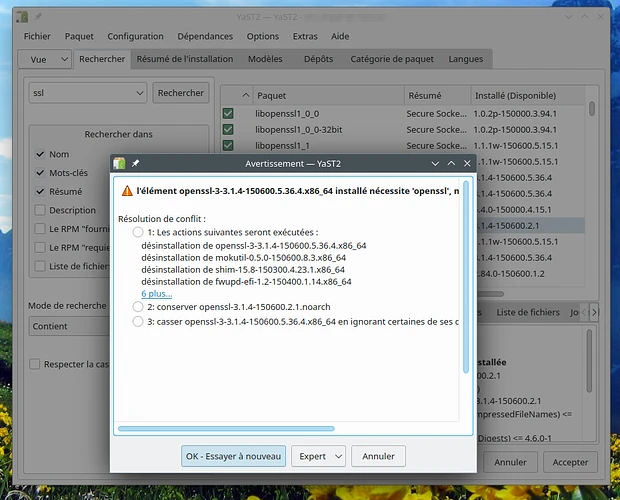Click the dialog's horizontal scrollbar
The width and height of the screenshot is (620, 500).
(226, 428)
